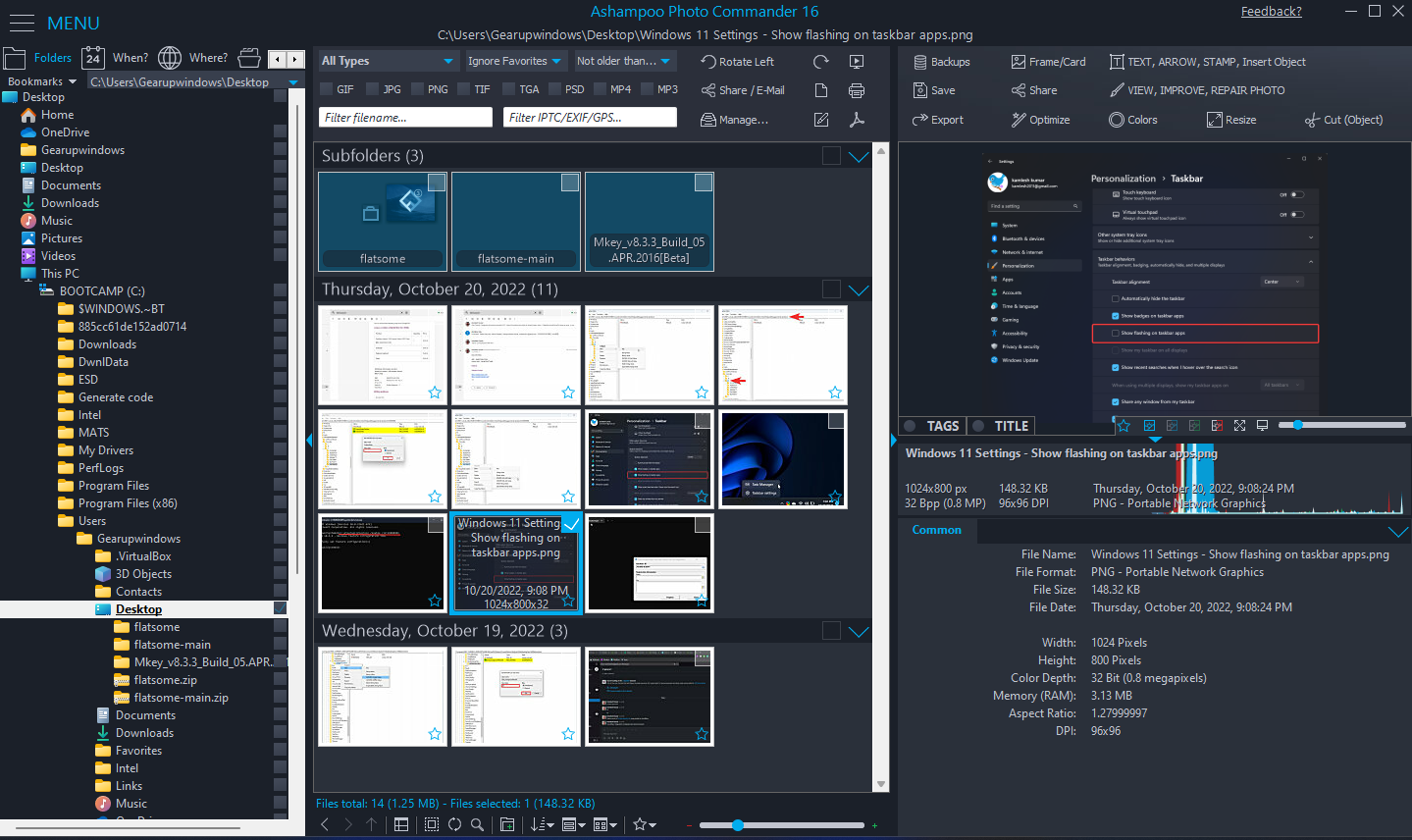Image resolution: width=1412 pixels, height=840 pixels.
Task: Tick the MP4 file type checkbox
Action: point(601,89)
